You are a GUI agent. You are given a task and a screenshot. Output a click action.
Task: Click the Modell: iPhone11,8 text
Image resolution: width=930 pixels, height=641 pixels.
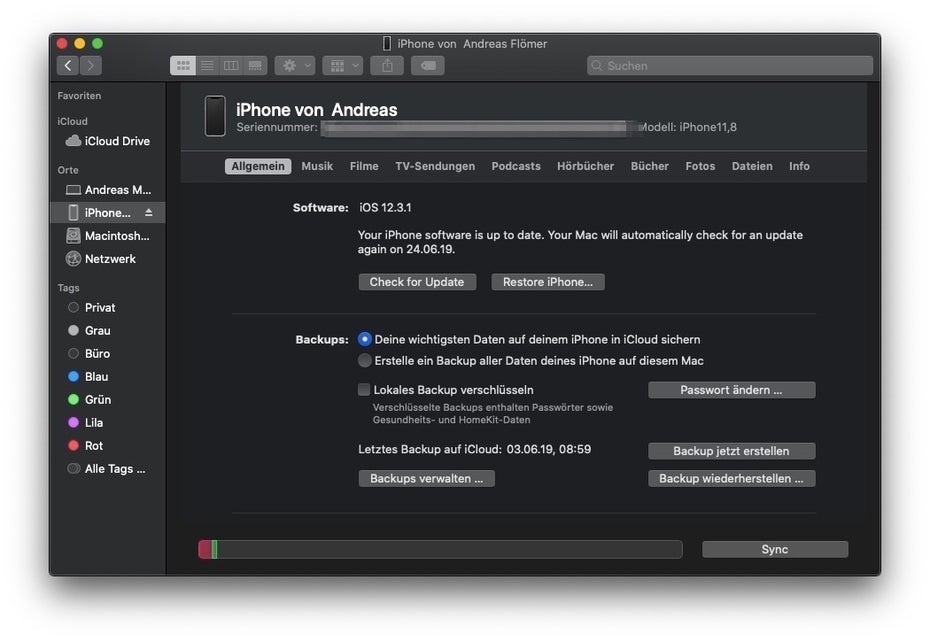(688, 127)
